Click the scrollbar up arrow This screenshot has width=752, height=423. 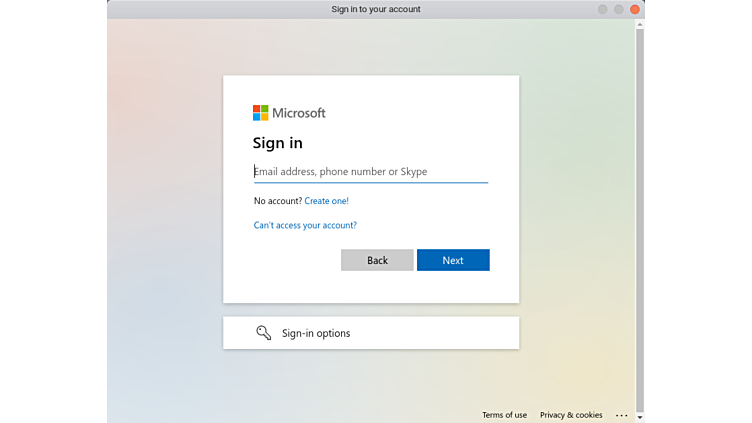640,24
